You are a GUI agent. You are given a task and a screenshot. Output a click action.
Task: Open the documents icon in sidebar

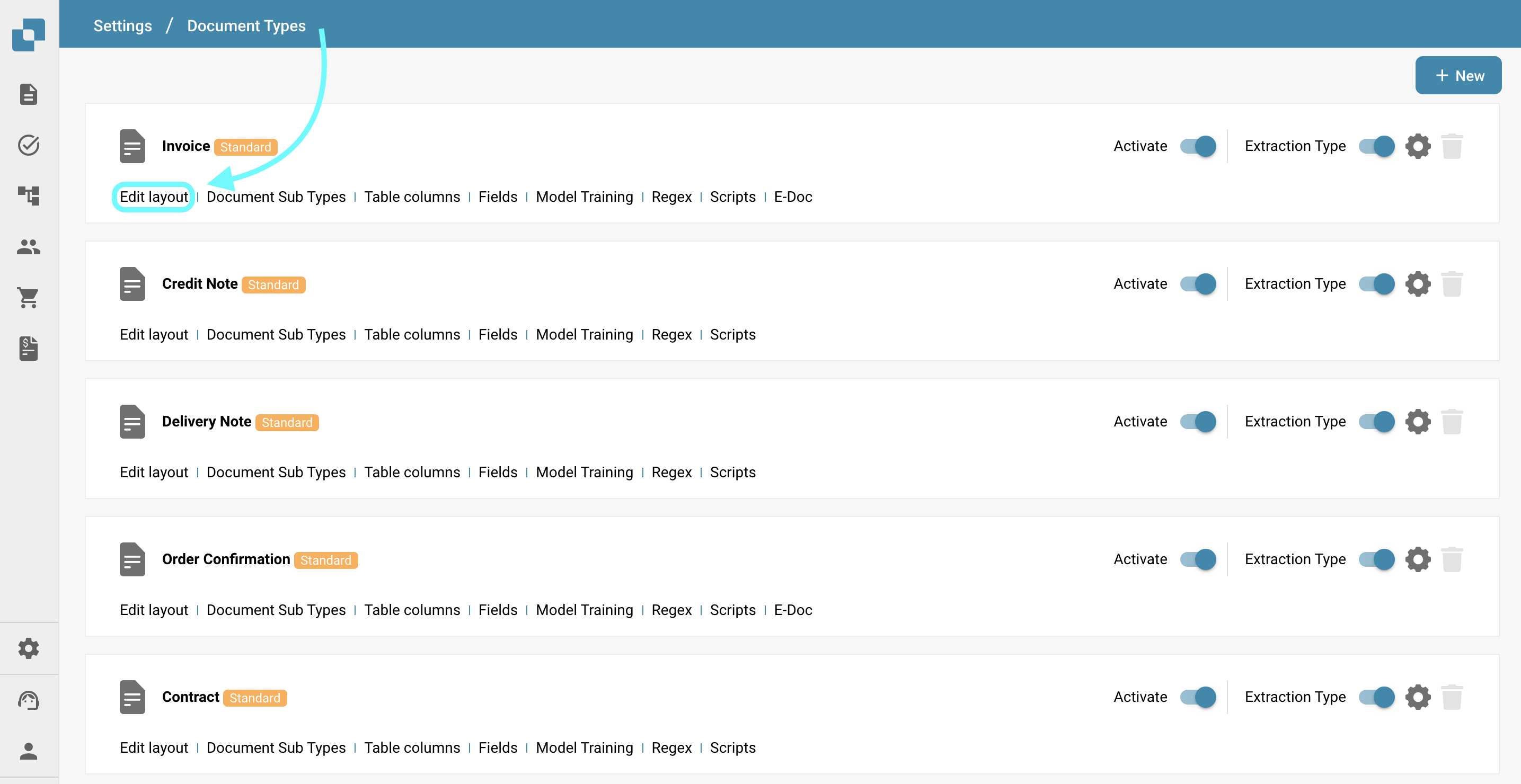(28, 94)
